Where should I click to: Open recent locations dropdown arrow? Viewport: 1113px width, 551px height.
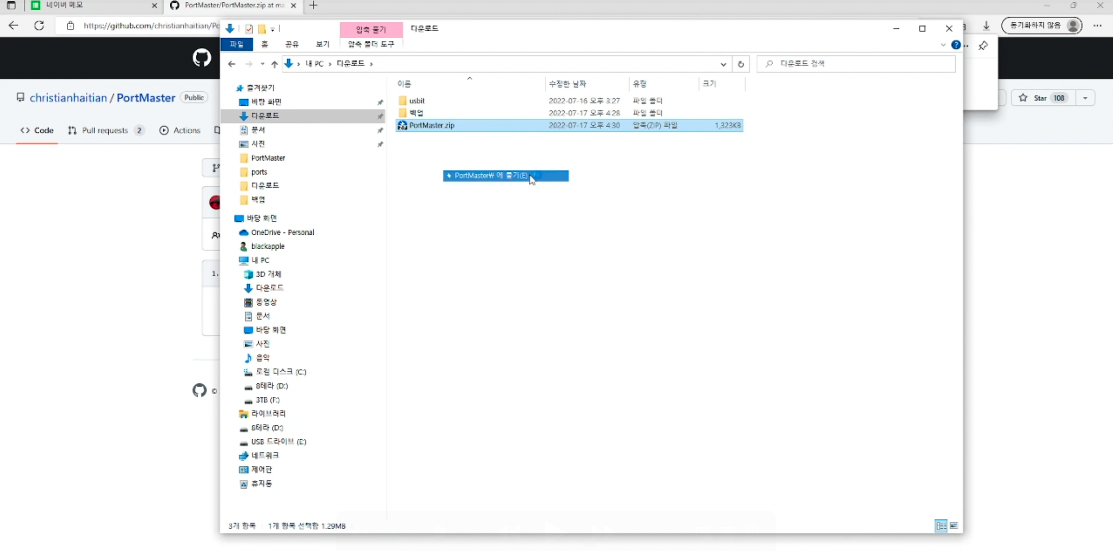(x=263, y=64)
